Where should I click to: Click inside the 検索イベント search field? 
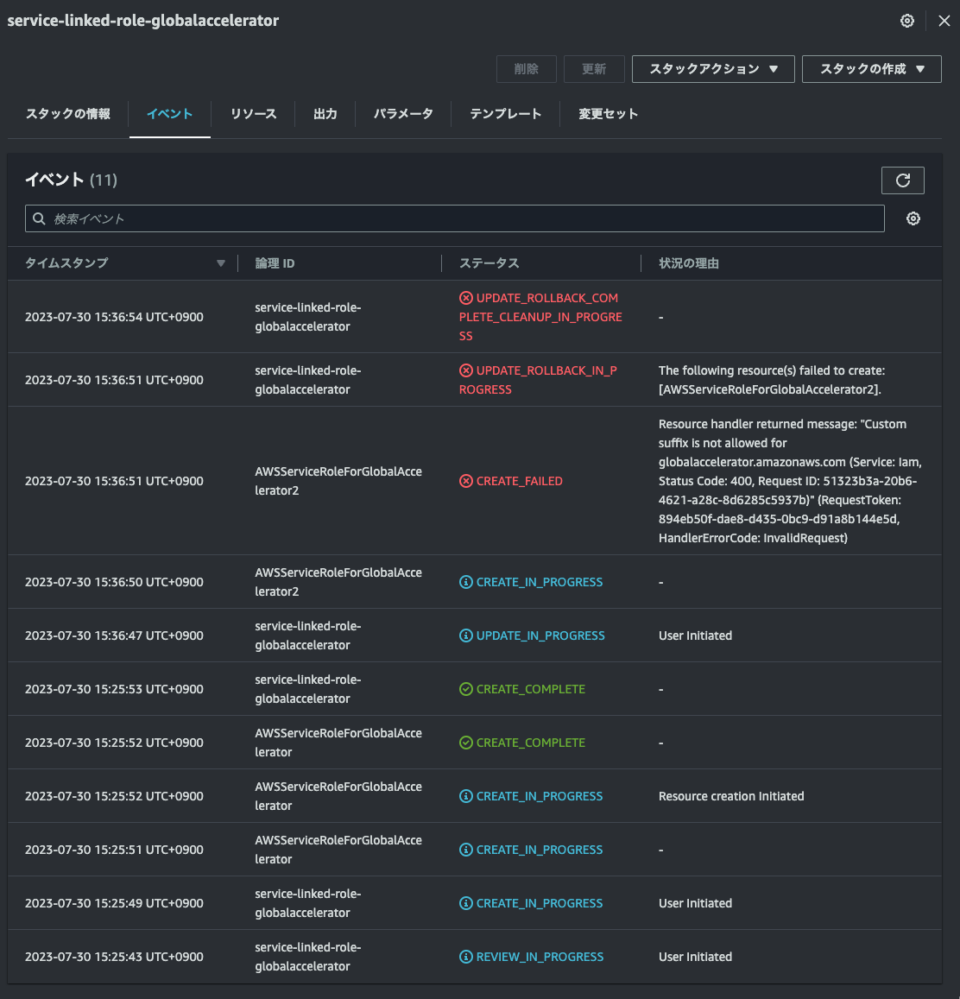tap(300, 217)
